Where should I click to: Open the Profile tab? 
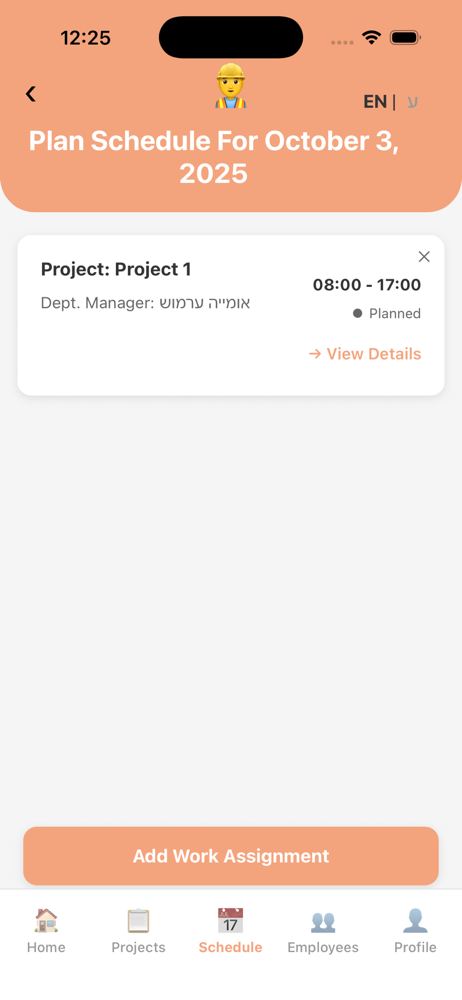[415, 931]
